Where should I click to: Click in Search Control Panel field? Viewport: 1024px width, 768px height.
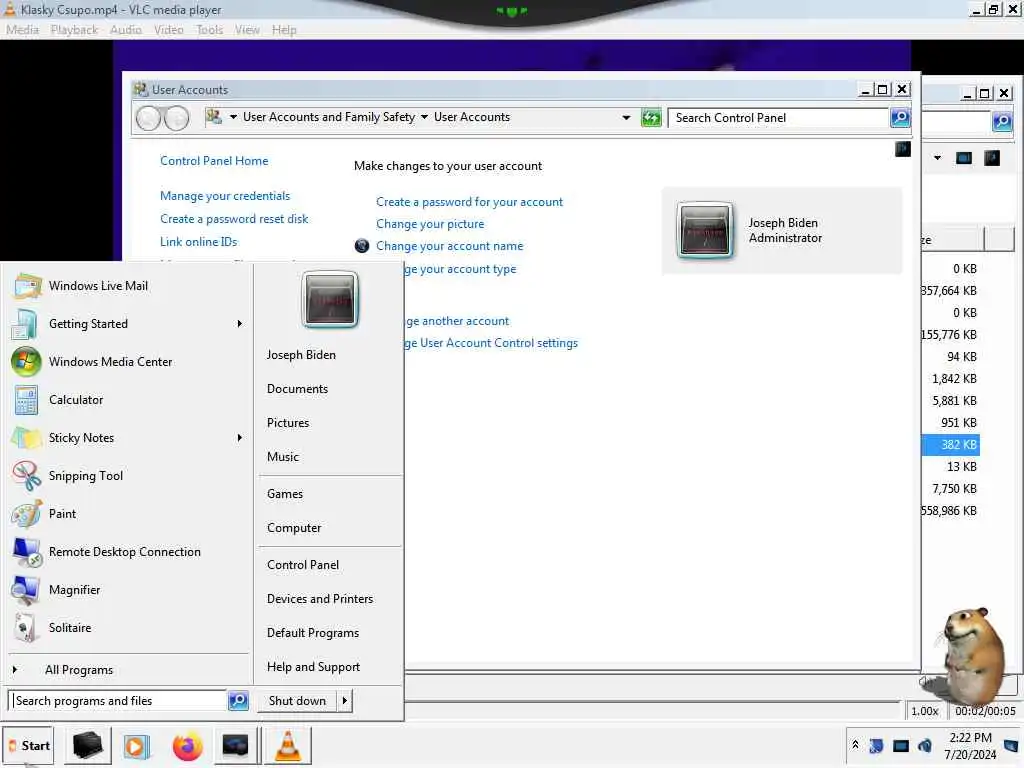point(778,118)
